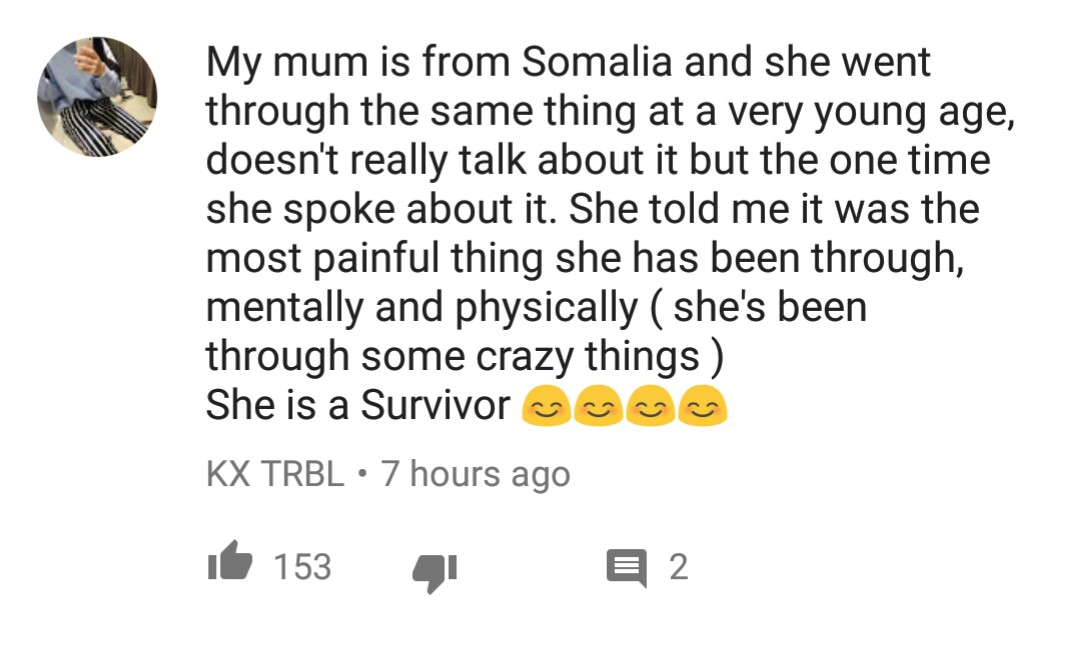The height and width of the screenshot is (656, 1070).
Task: Click the reply count number 2
Action: [678, 567]
